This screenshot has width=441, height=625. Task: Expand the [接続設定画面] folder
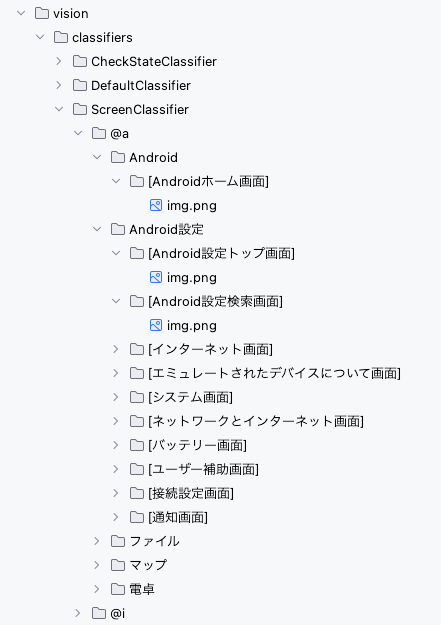116,493
